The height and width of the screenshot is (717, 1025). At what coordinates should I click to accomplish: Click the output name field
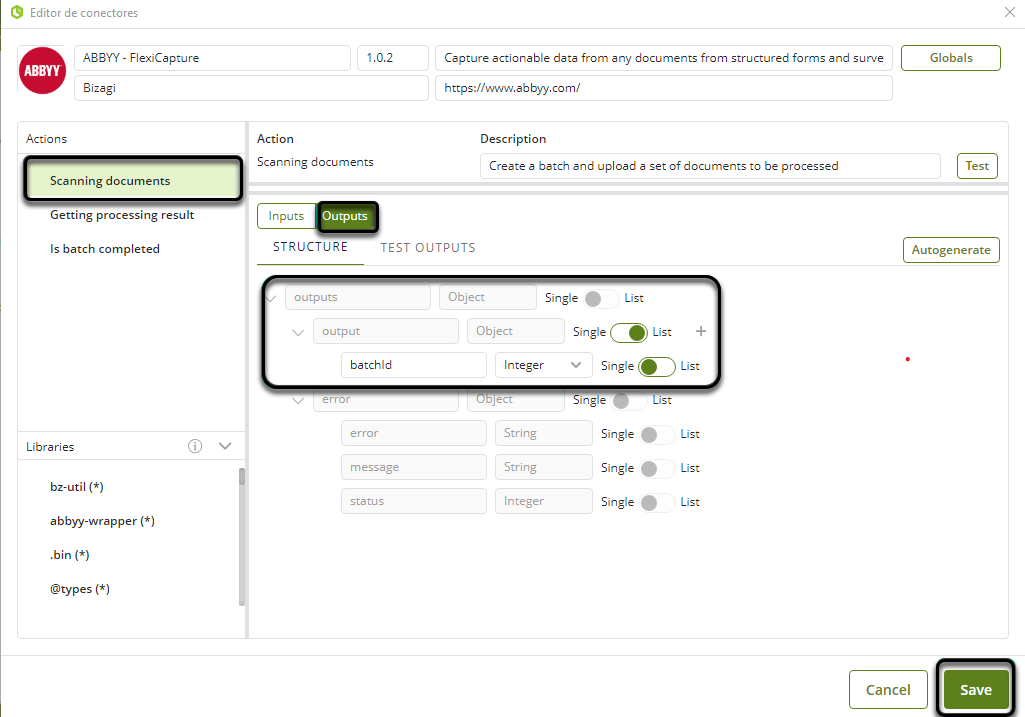point(386,331)
